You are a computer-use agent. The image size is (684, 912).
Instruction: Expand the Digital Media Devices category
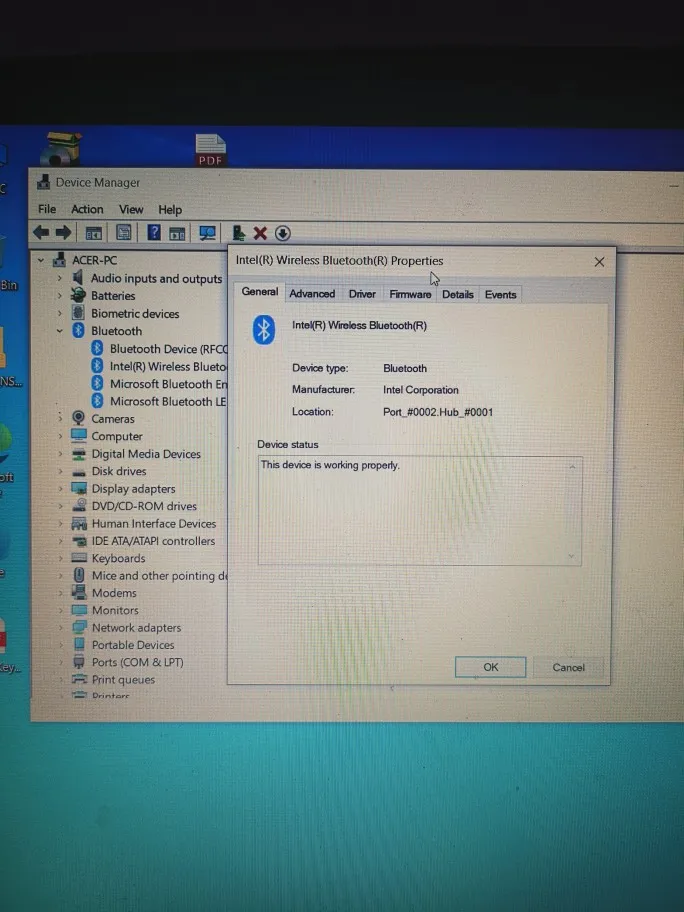click(x=59, y=453)
